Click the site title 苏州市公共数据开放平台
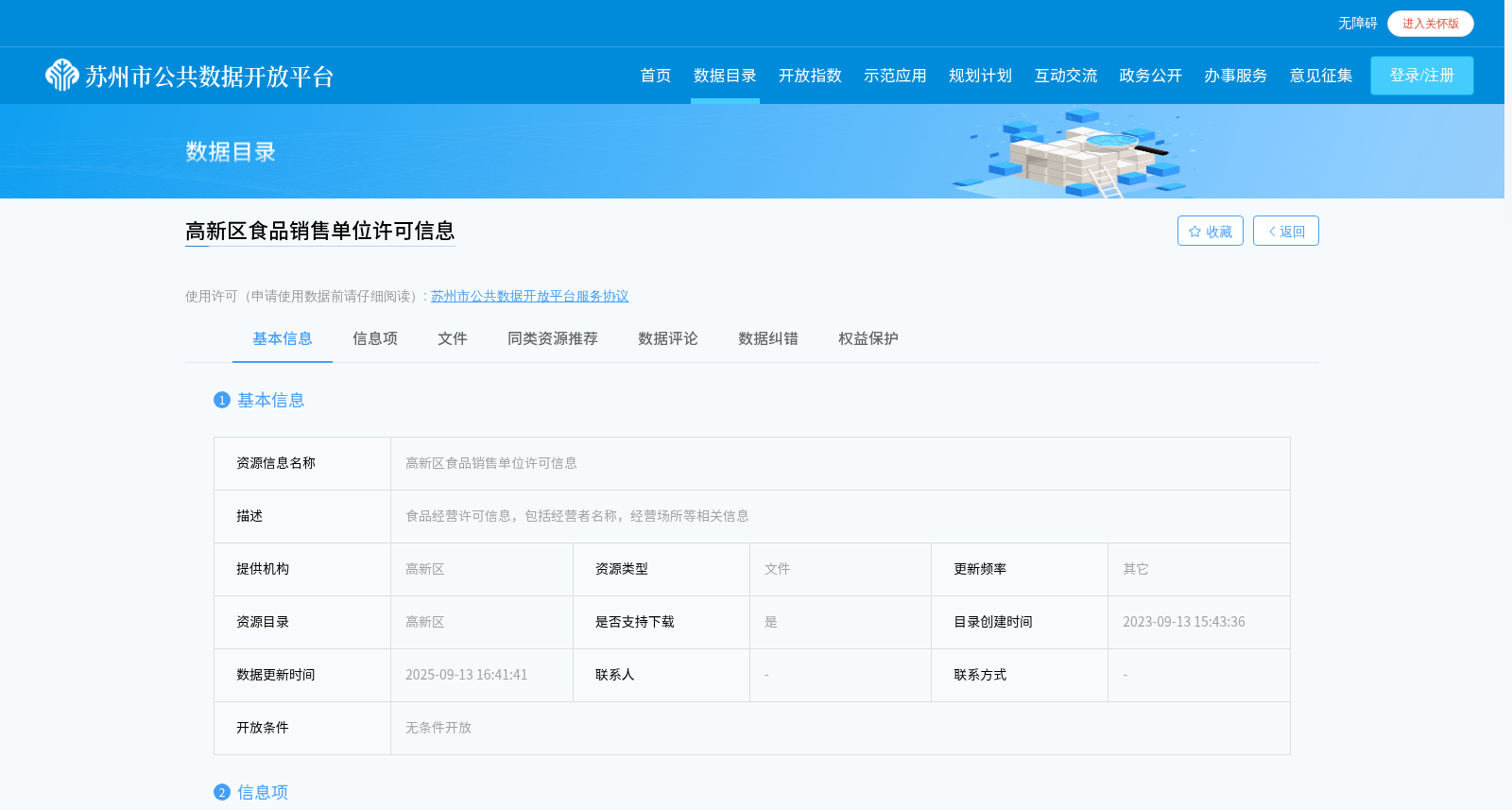The width and height of the screenshot is (1512, 810). pos(210,76)
